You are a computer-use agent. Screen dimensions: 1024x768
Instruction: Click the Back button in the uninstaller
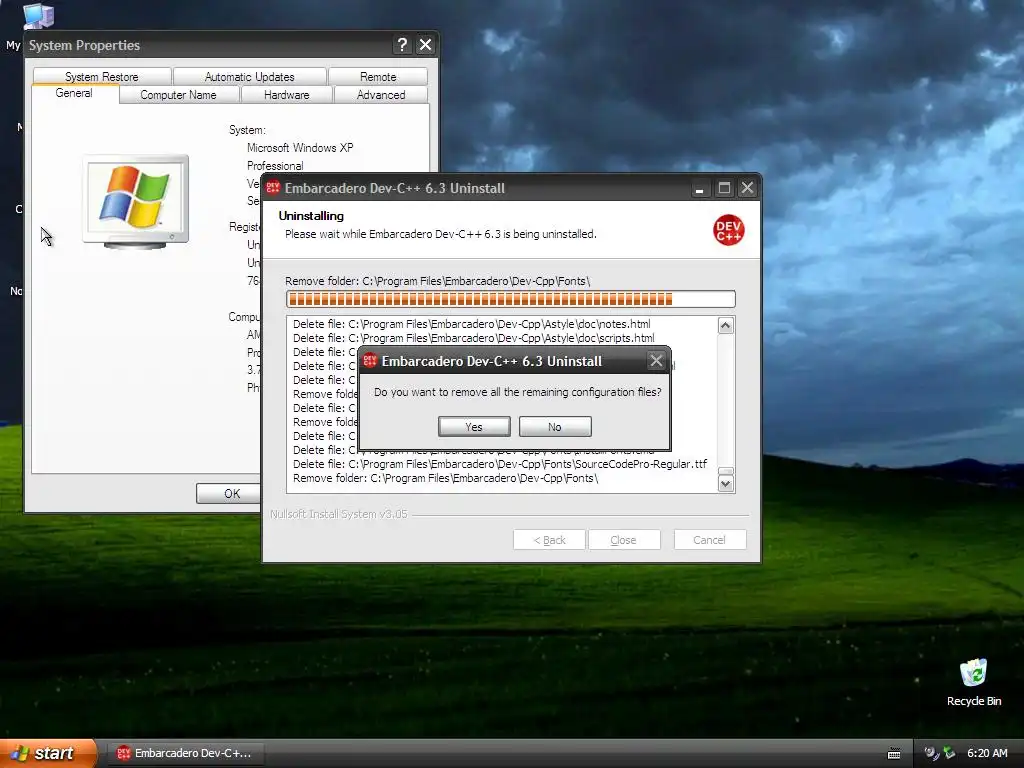tap(549, 540)
